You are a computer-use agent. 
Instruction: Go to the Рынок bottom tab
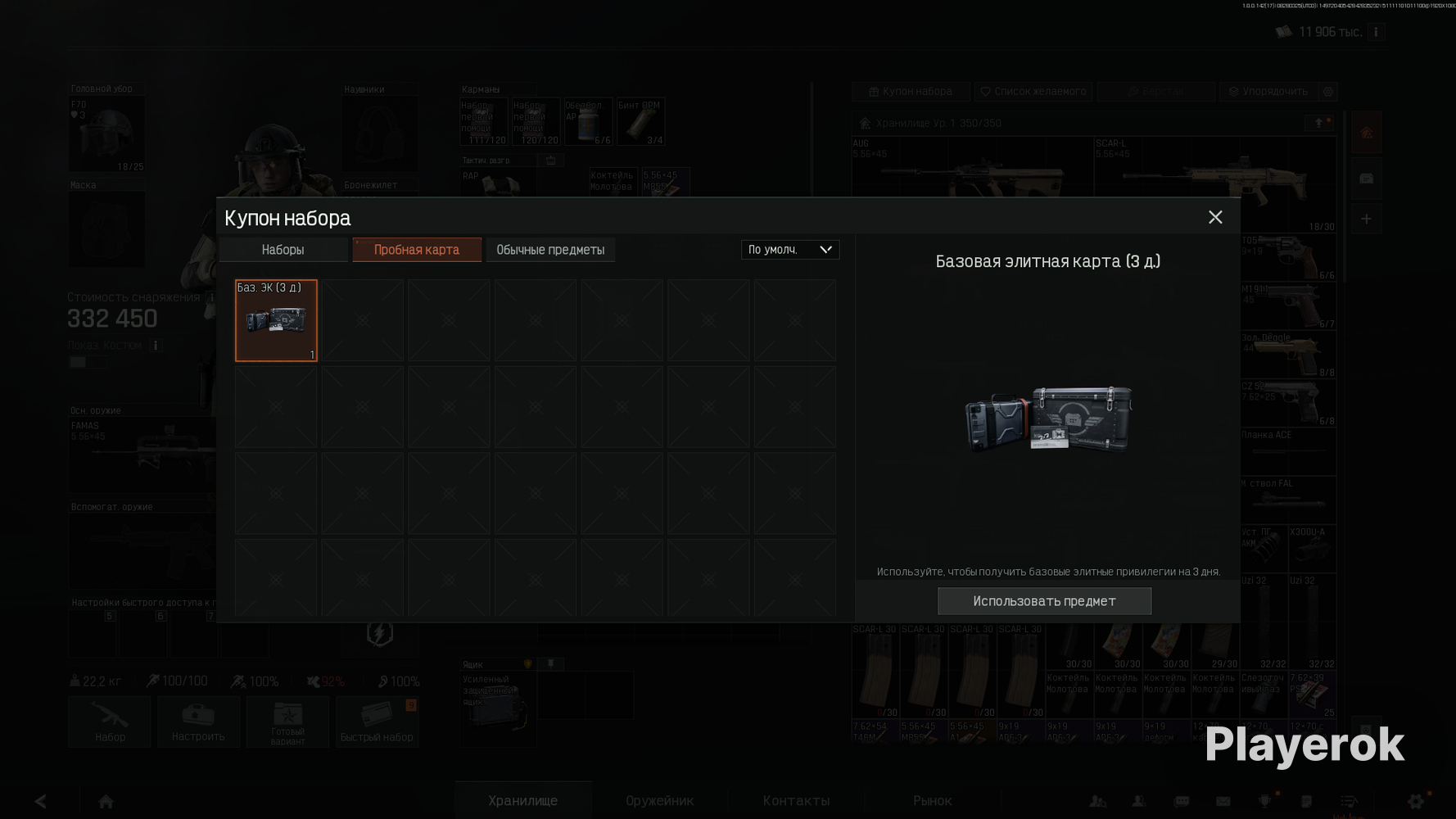(932, 800)
